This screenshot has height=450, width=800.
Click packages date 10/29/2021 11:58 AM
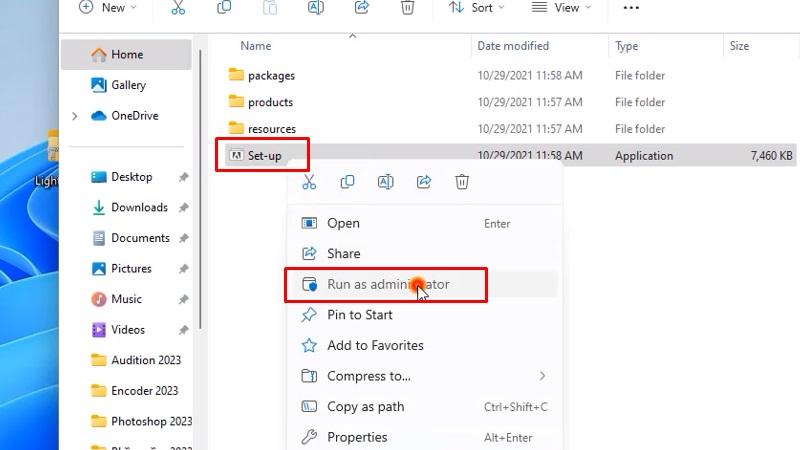530,76
